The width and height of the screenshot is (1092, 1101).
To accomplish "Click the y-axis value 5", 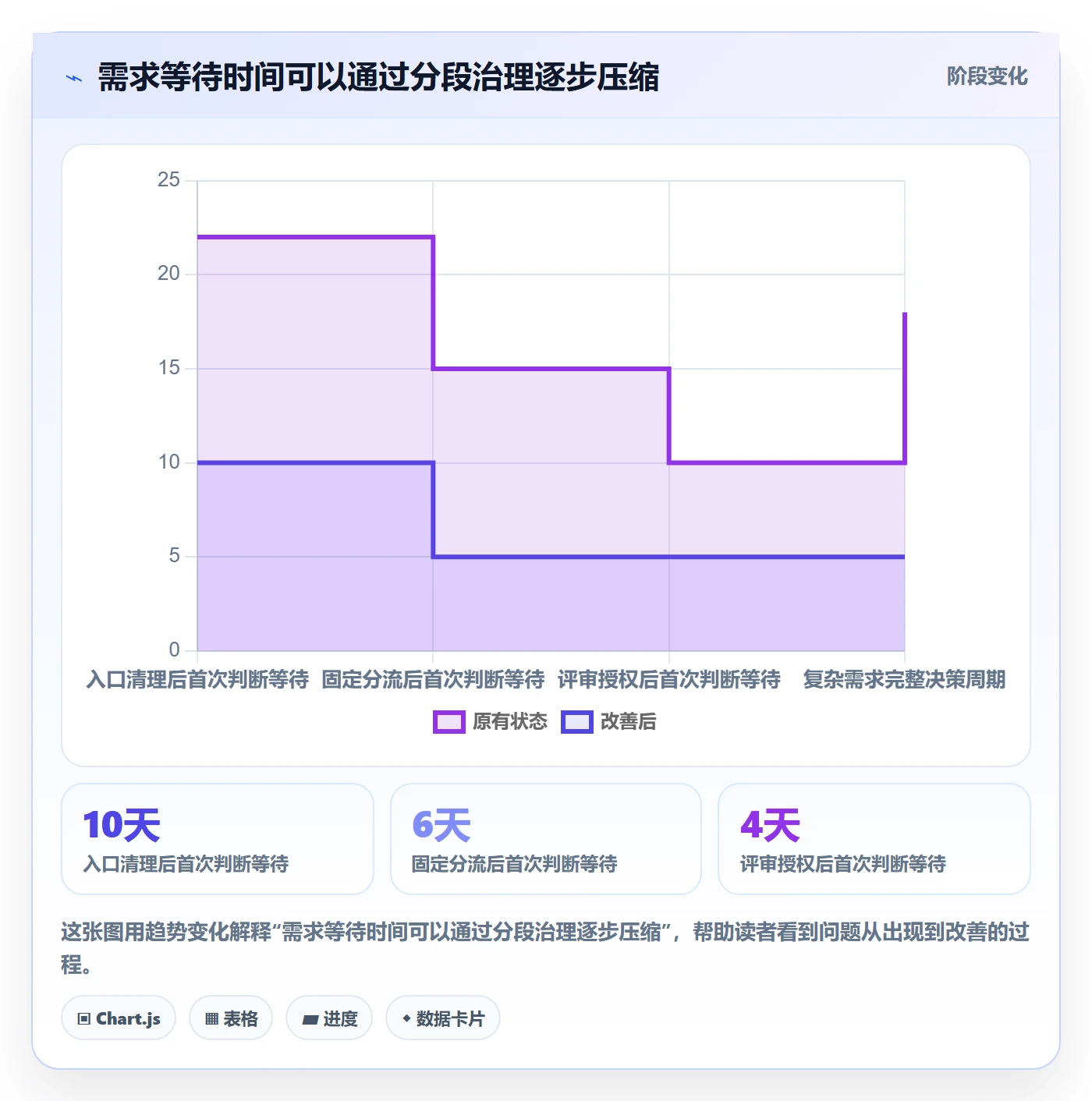I will coord(174,556).
